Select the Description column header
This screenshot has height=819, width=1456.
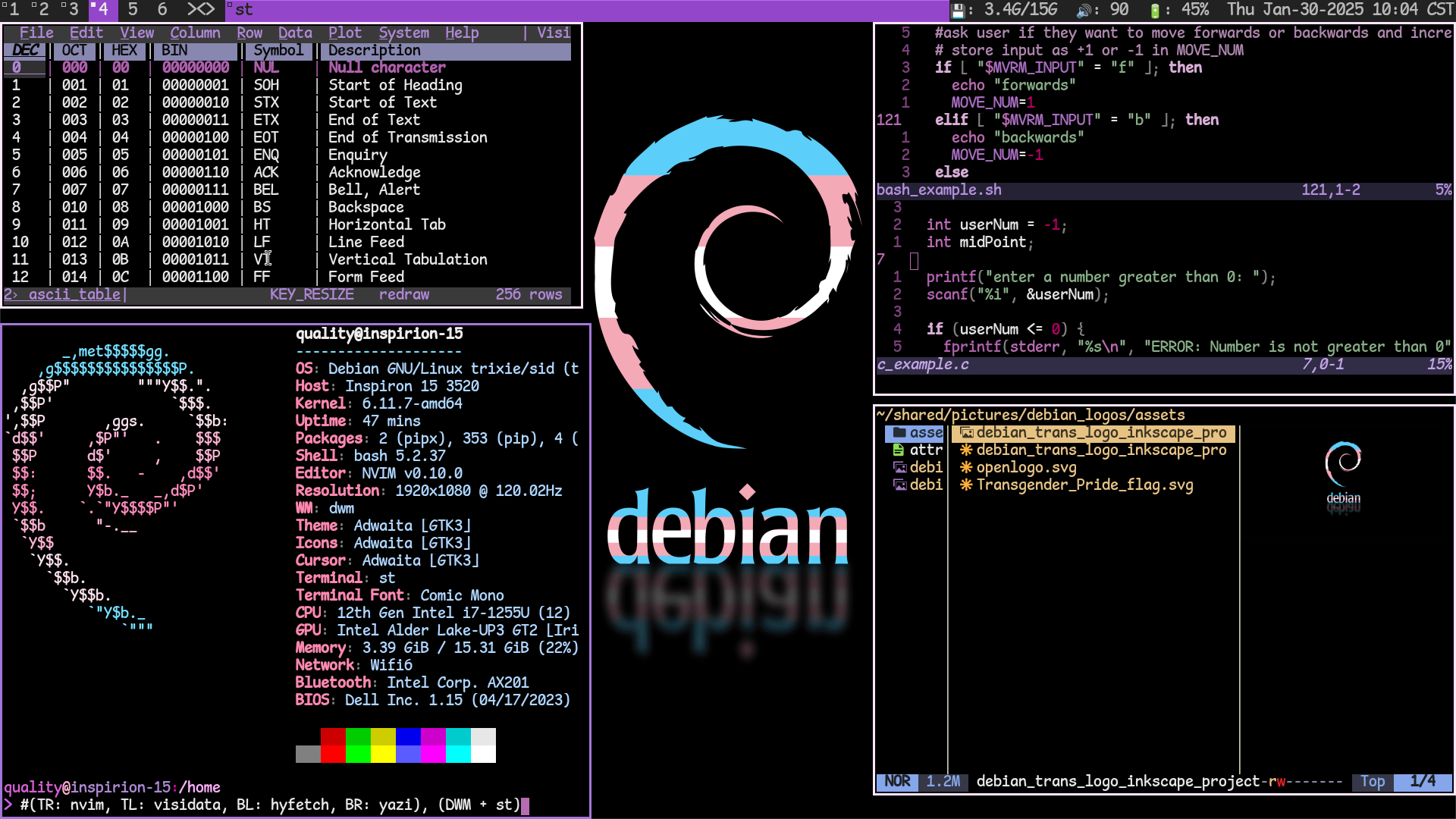point(446,50)
